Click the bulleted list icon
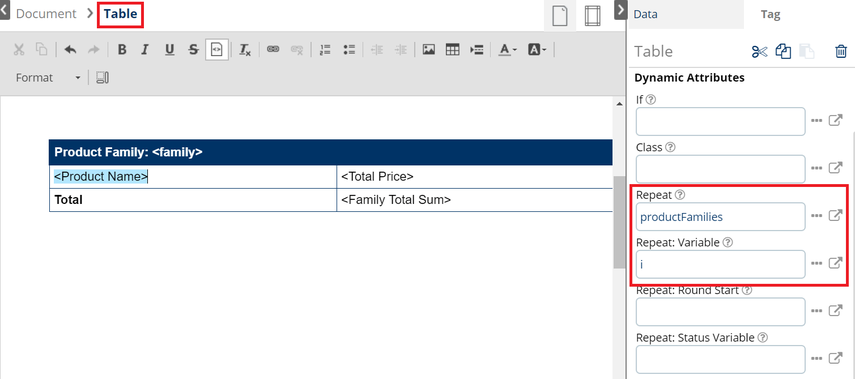855x379 pixels. (x=350, y=50)
